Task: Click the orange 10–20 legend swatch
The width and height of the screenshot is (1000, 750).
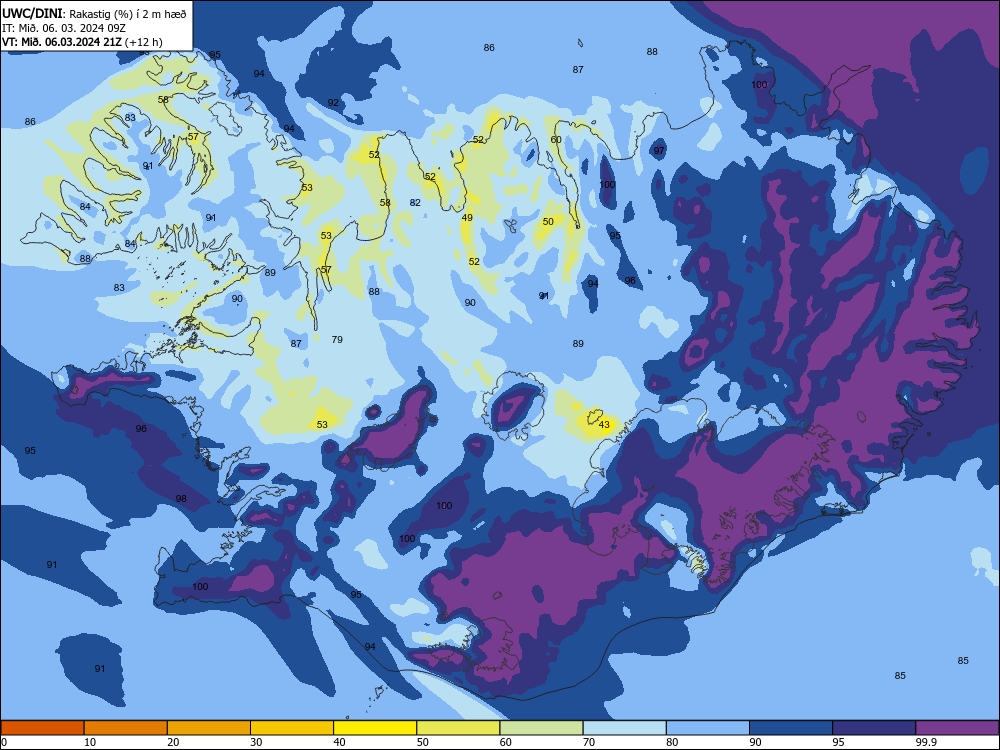Action: pyautogui.click(x=126, y=728)
